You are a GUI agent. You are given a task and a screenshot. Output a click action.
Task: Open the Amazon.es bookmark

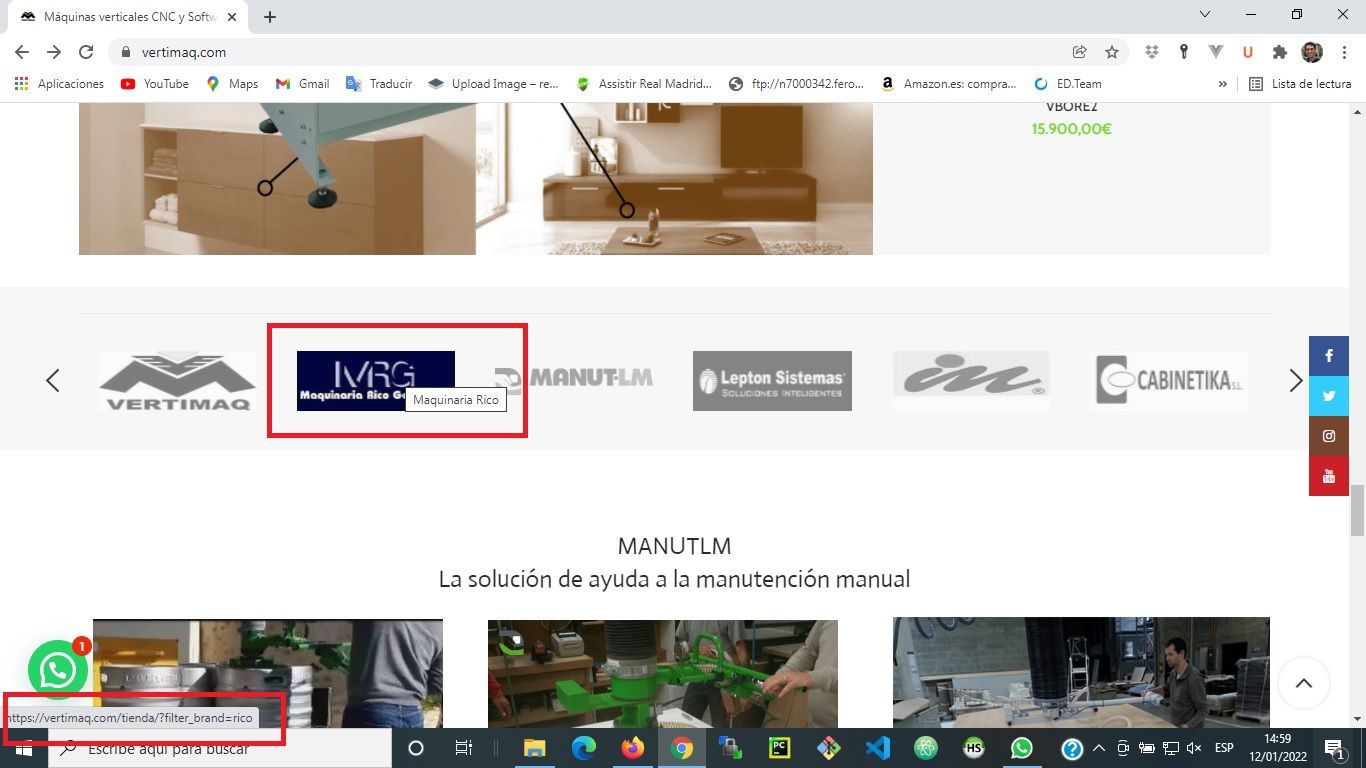pyautogui.click(x=947, y=84)
